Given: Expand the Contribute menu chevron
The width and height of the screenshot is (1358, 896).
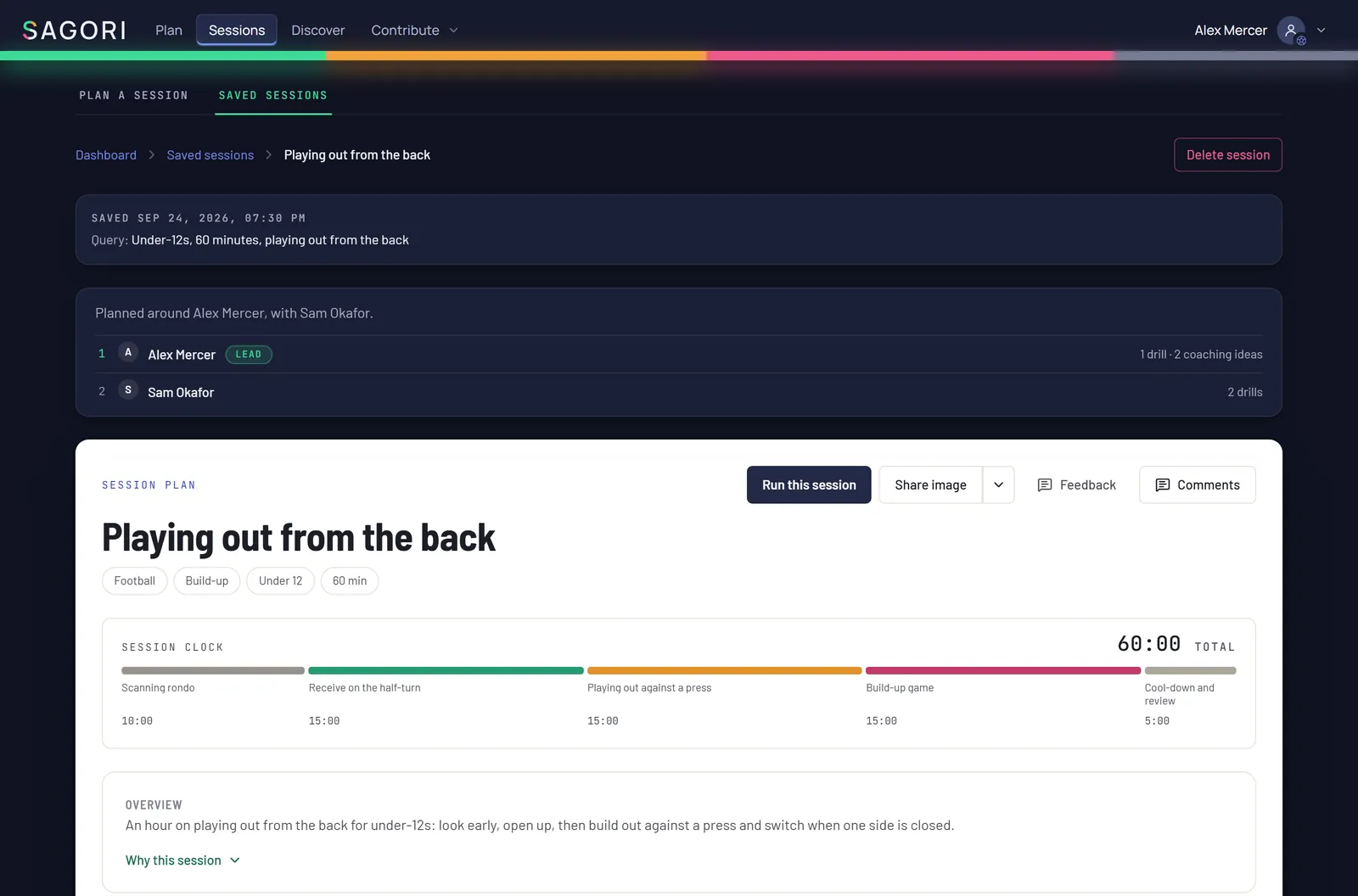Looking at the screenshot, I should 453,31.
